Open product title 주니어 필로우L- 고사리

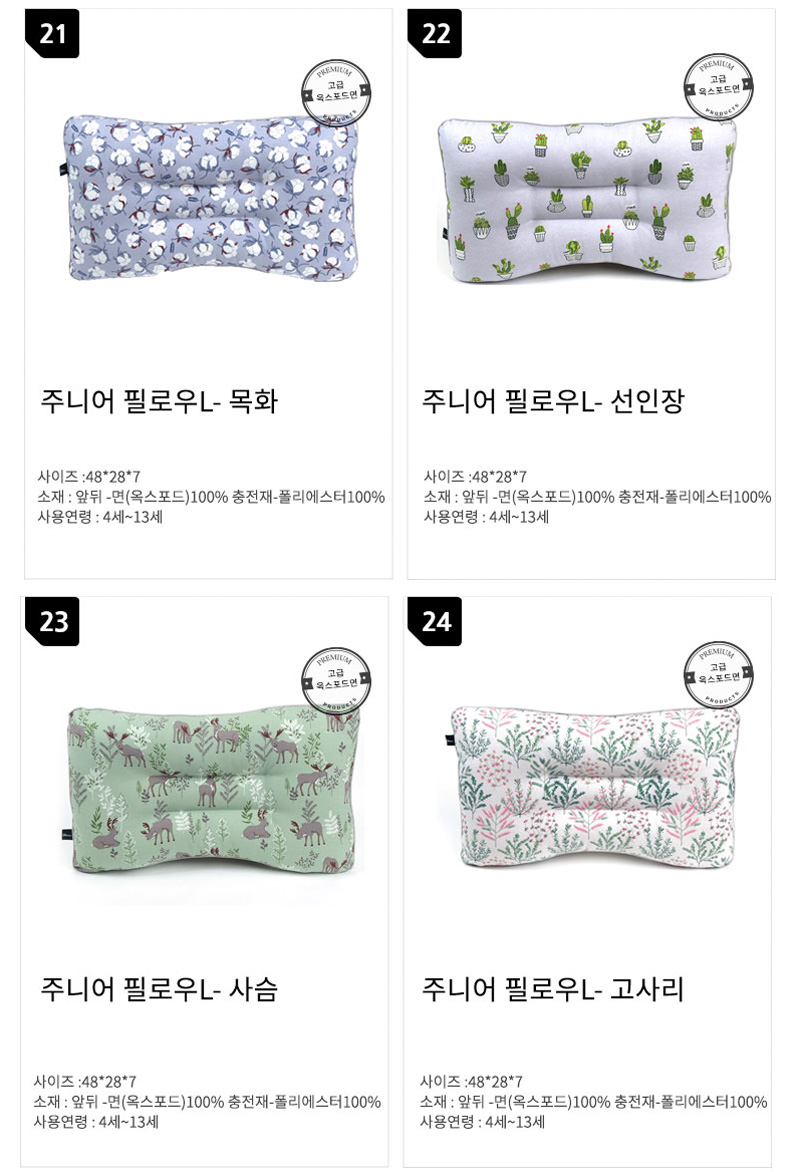pos(553,989)
